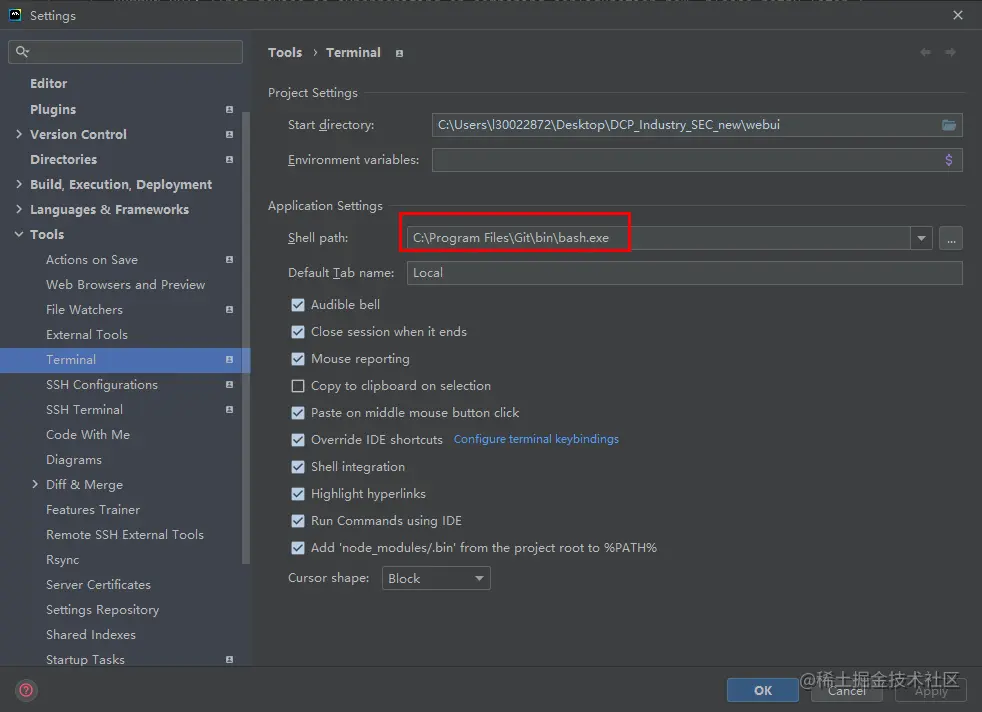Click the folder browse icon in Start directory
The height and width of the screenshot is (712, 982).
(x=949, y=125)
